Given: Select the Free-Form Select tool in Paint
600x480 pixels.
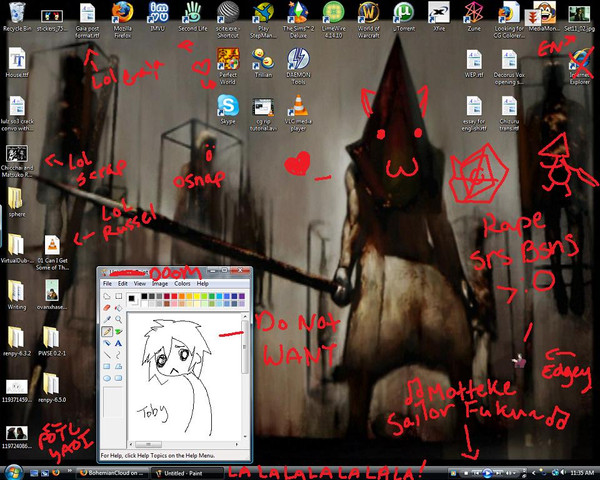Looking at the screenshot, I should coord(107,296).
